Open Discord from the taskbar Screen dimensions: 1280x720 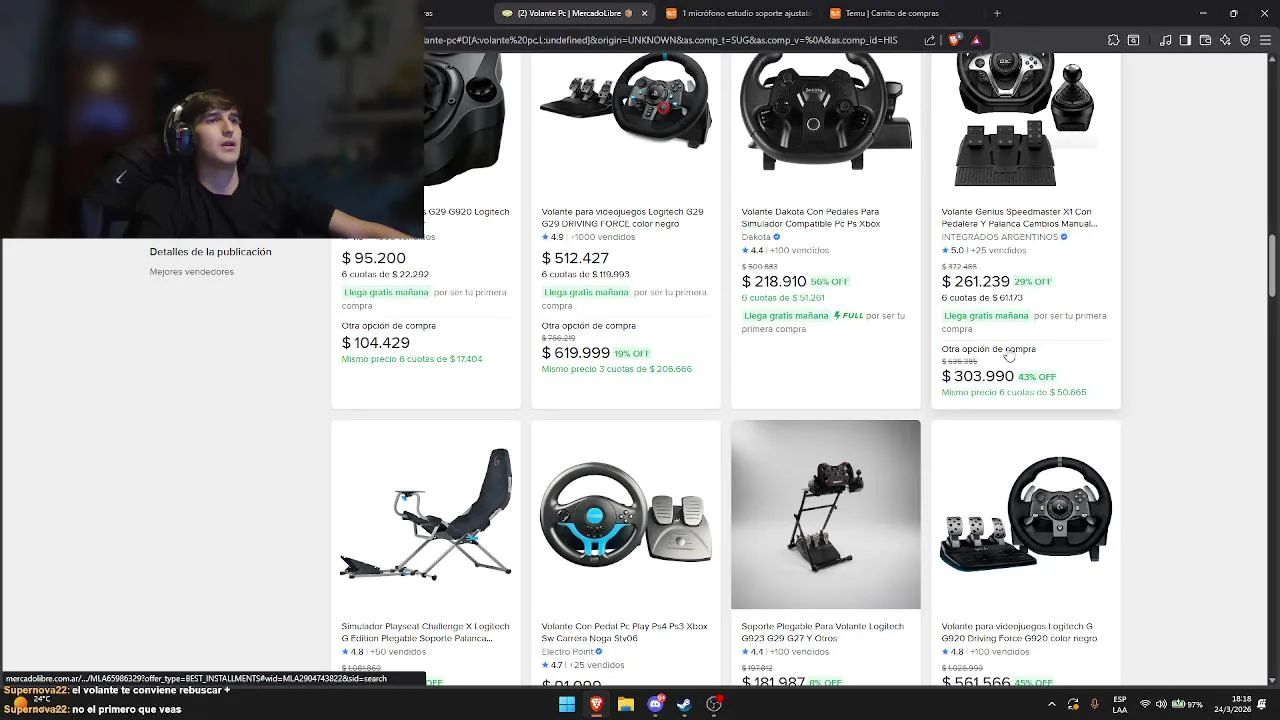pyautogui.click(x=655, y=704)
